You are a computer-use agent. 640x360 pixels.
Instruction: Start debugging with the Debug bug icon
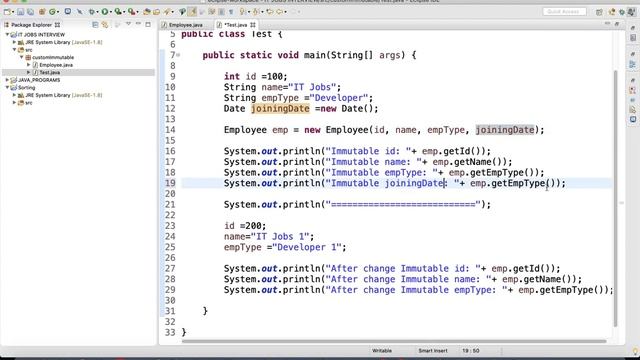[91, 12]
